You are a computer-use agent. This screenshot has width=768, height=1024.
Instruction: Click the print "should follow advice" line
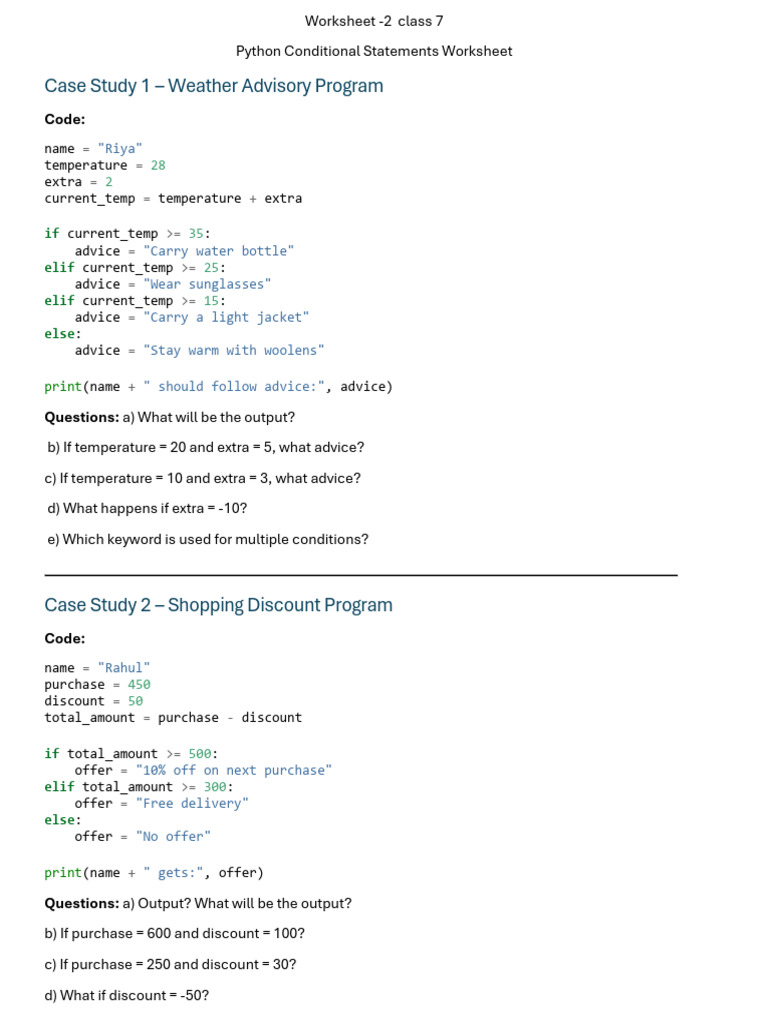pyautogui.click(x=219, y=387)
